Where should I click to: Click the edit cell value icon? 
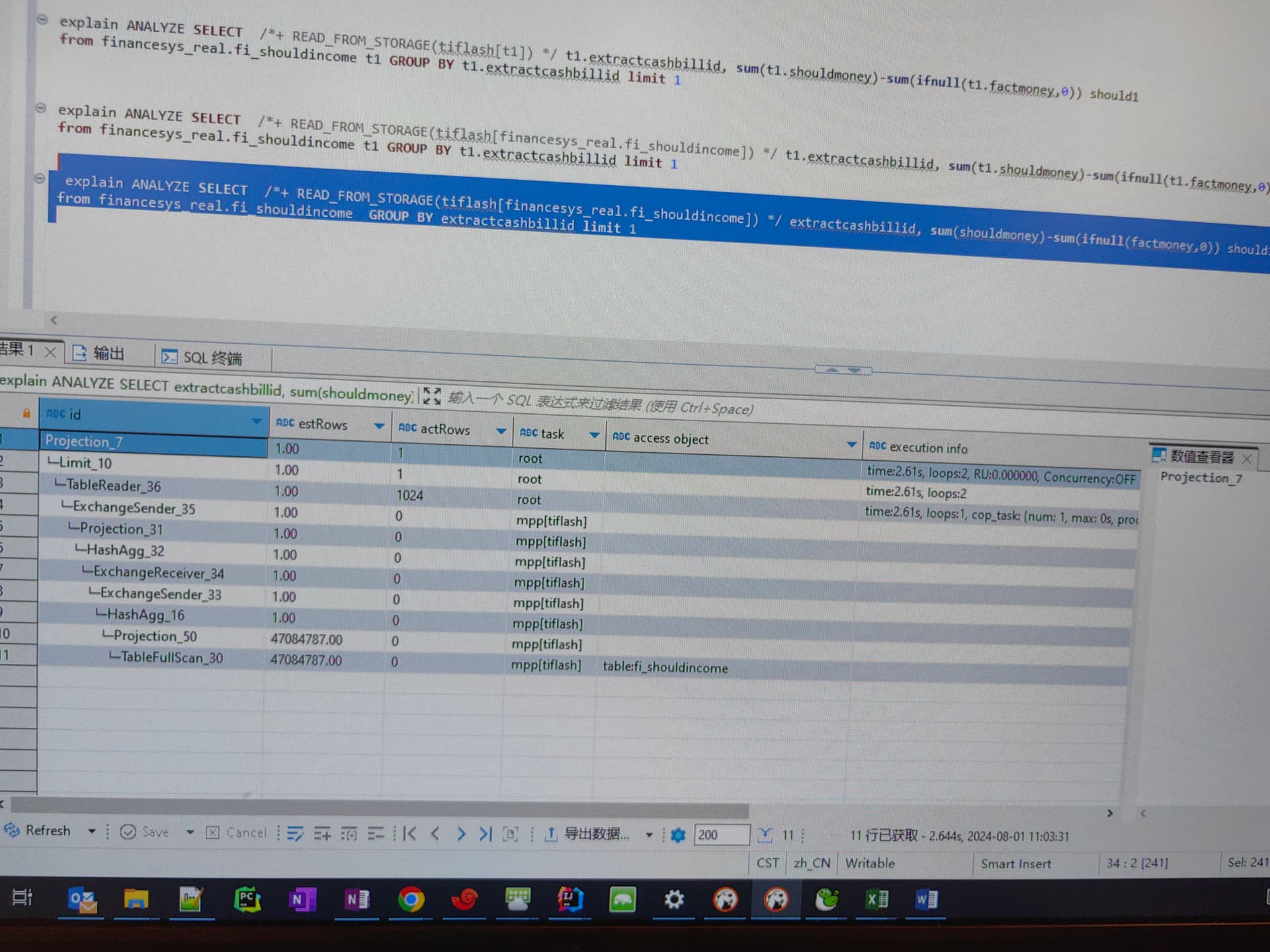pyautogui.click(x=295, y=834)
